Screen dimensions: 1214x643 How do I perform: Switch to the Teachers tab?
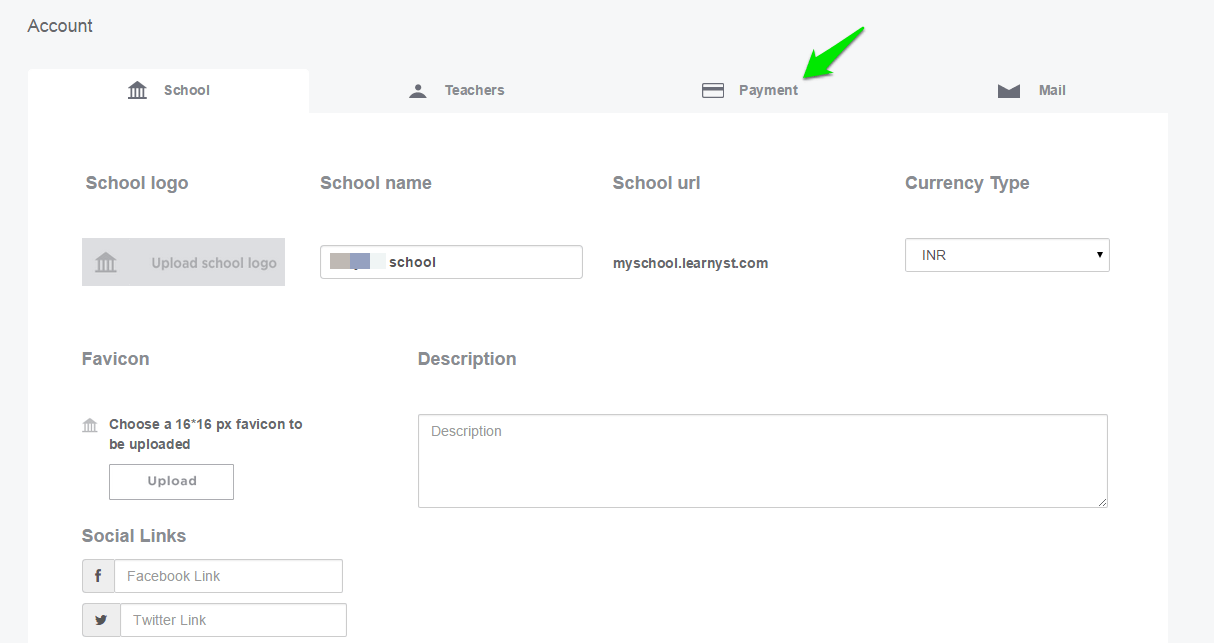click(x=457, y=90)
